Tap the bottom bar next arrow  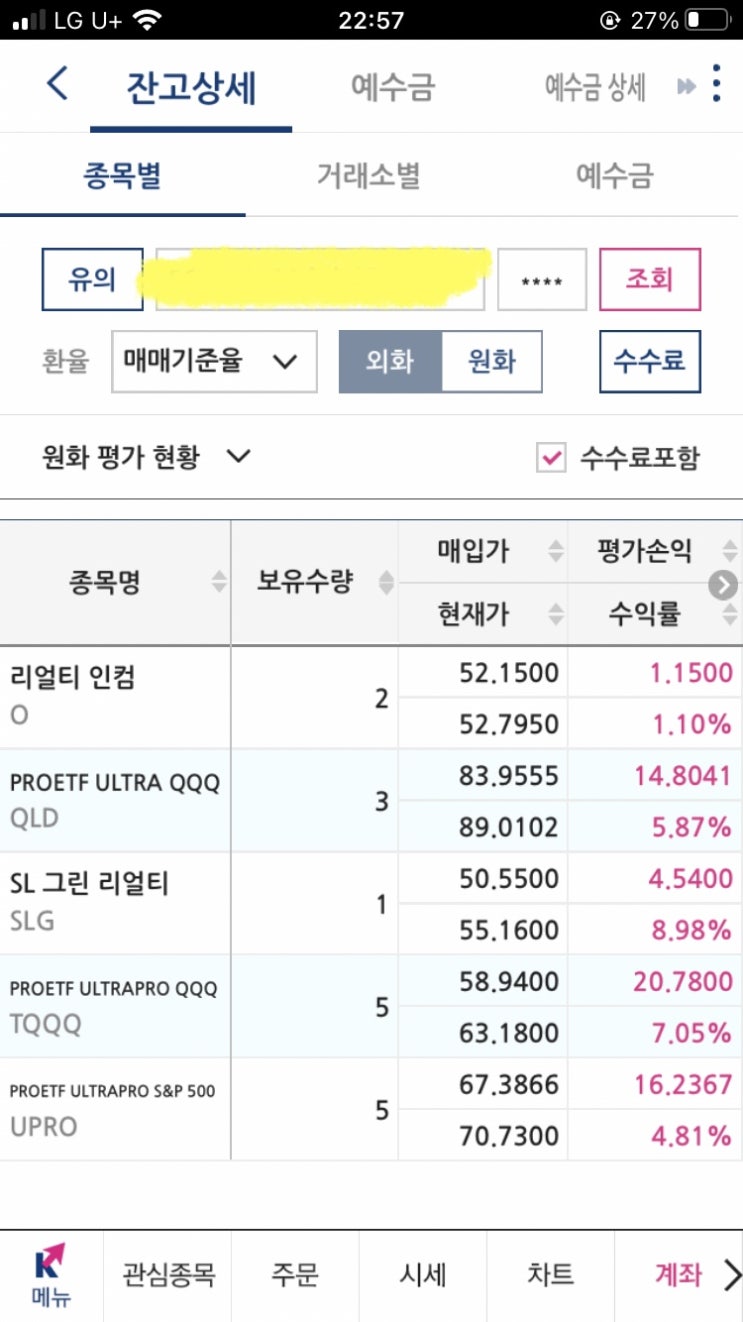click(732, 1275)
